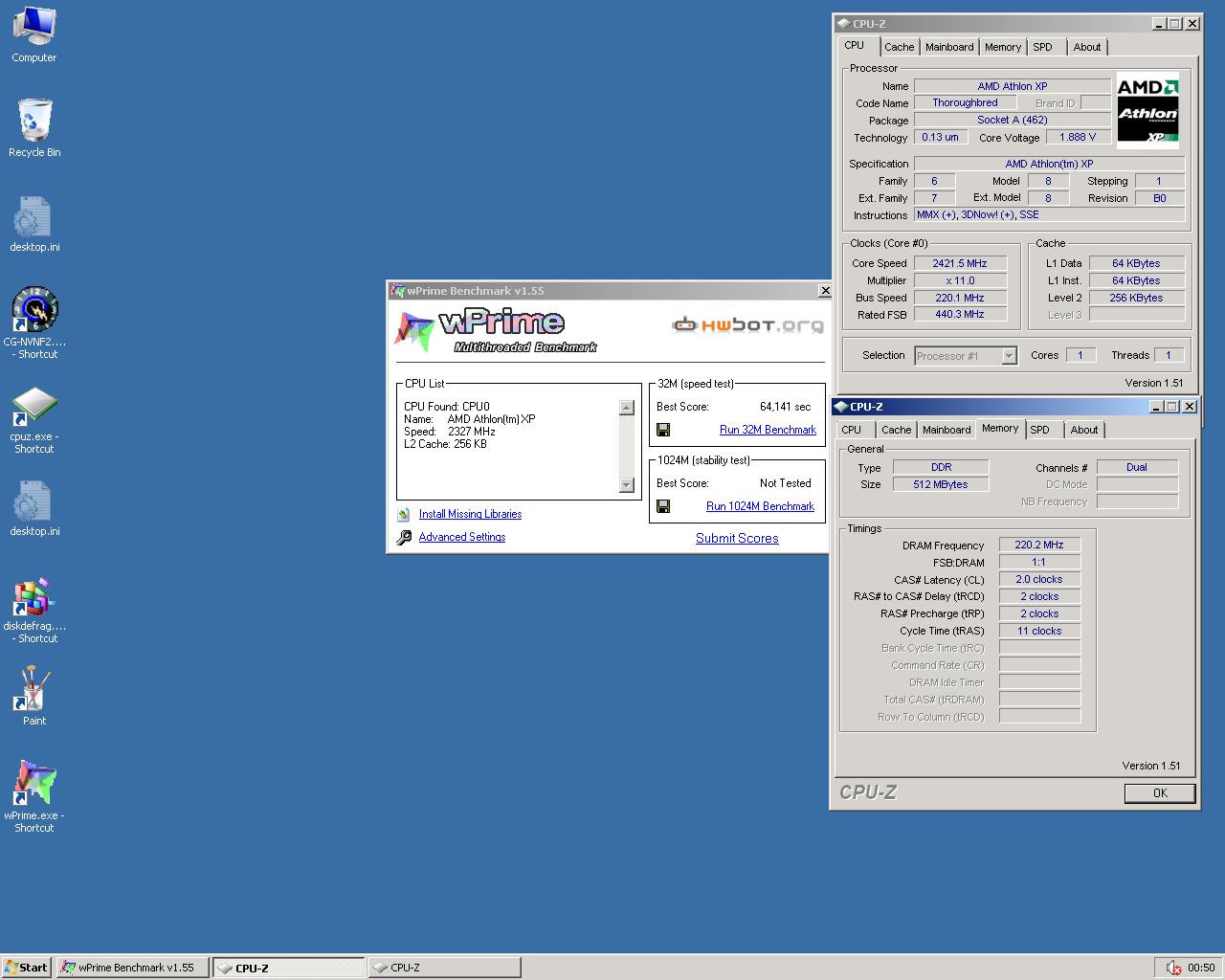
Task: Open Cache tab in upper CPU-Z window
Action: click(899, 47)
